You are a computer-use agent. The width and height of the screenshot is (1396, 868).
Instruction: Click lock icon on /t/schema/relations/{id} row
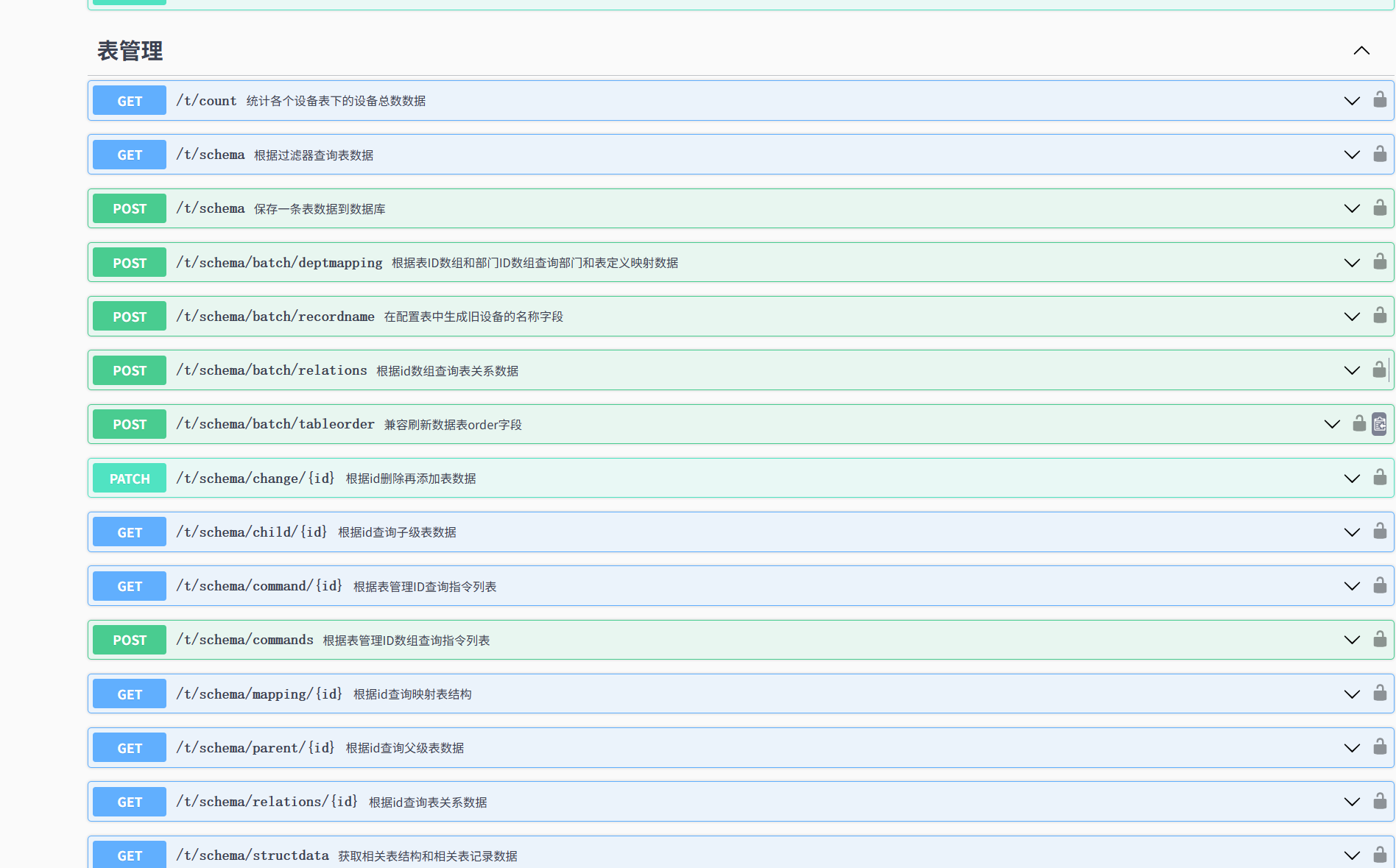[x=1380, y=801]
